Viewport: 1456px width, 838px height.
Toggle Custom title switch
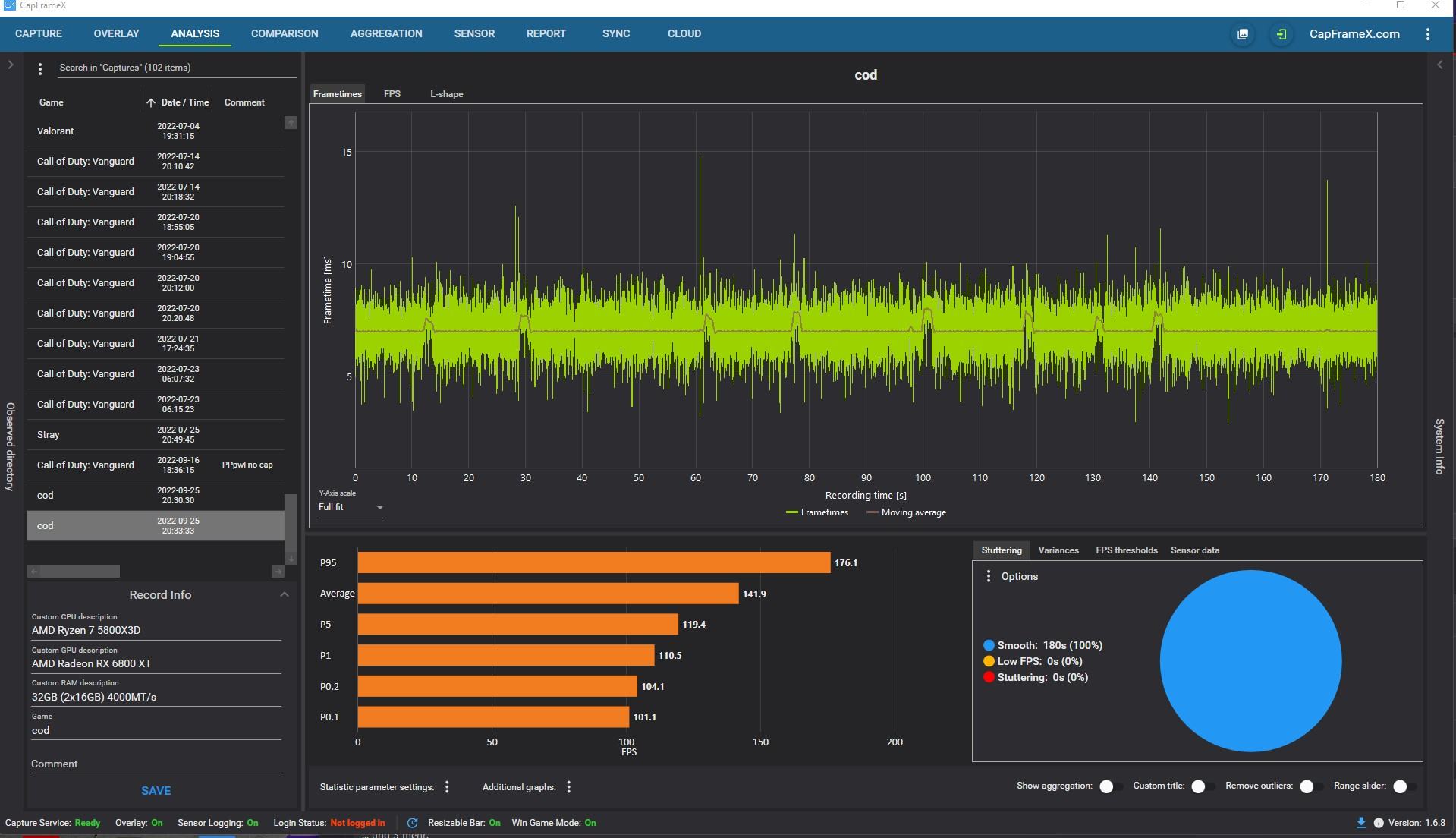pos(1203,786)
